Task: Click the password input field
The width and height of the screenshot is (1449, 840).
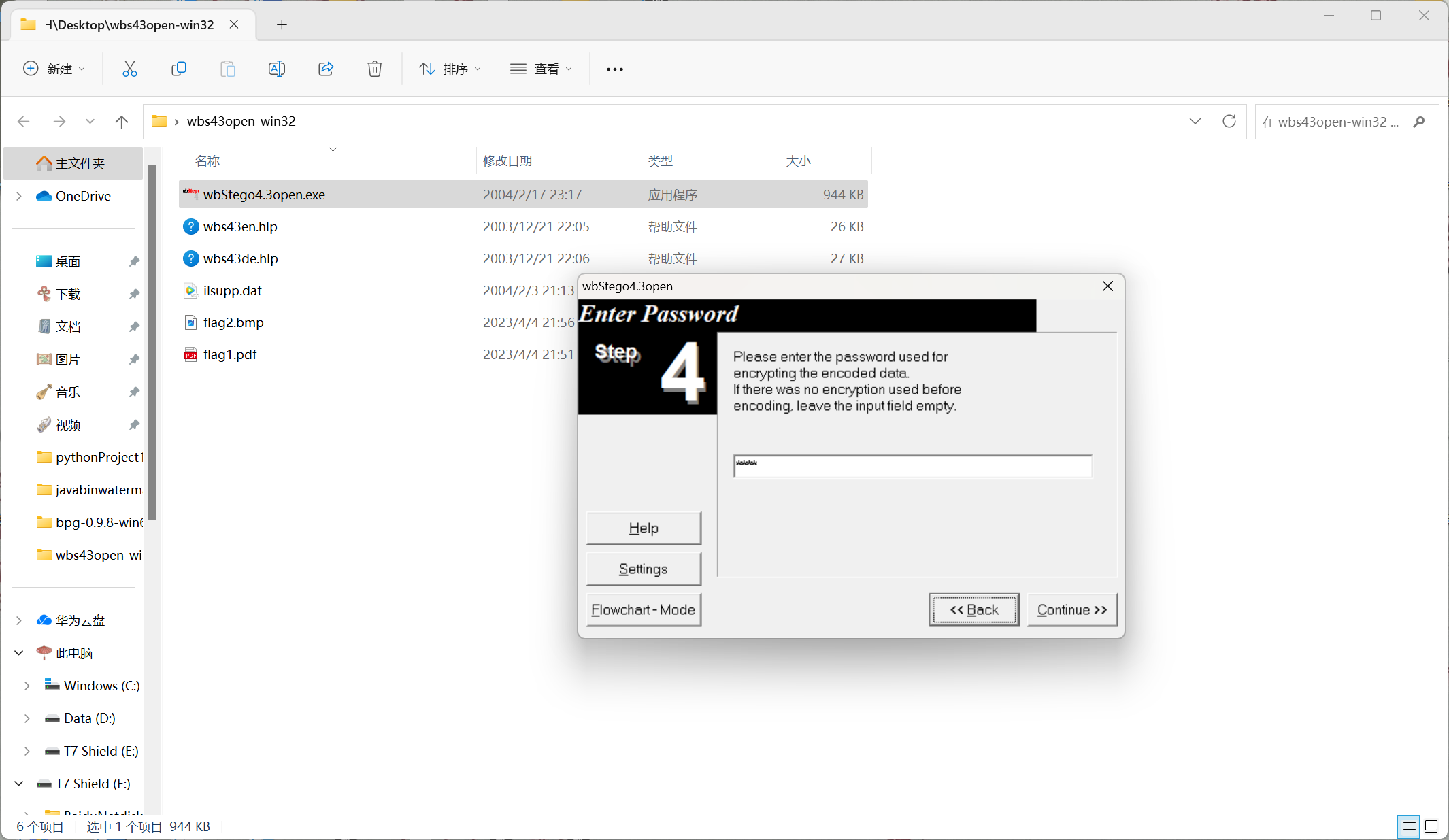Action: [913, 467]
